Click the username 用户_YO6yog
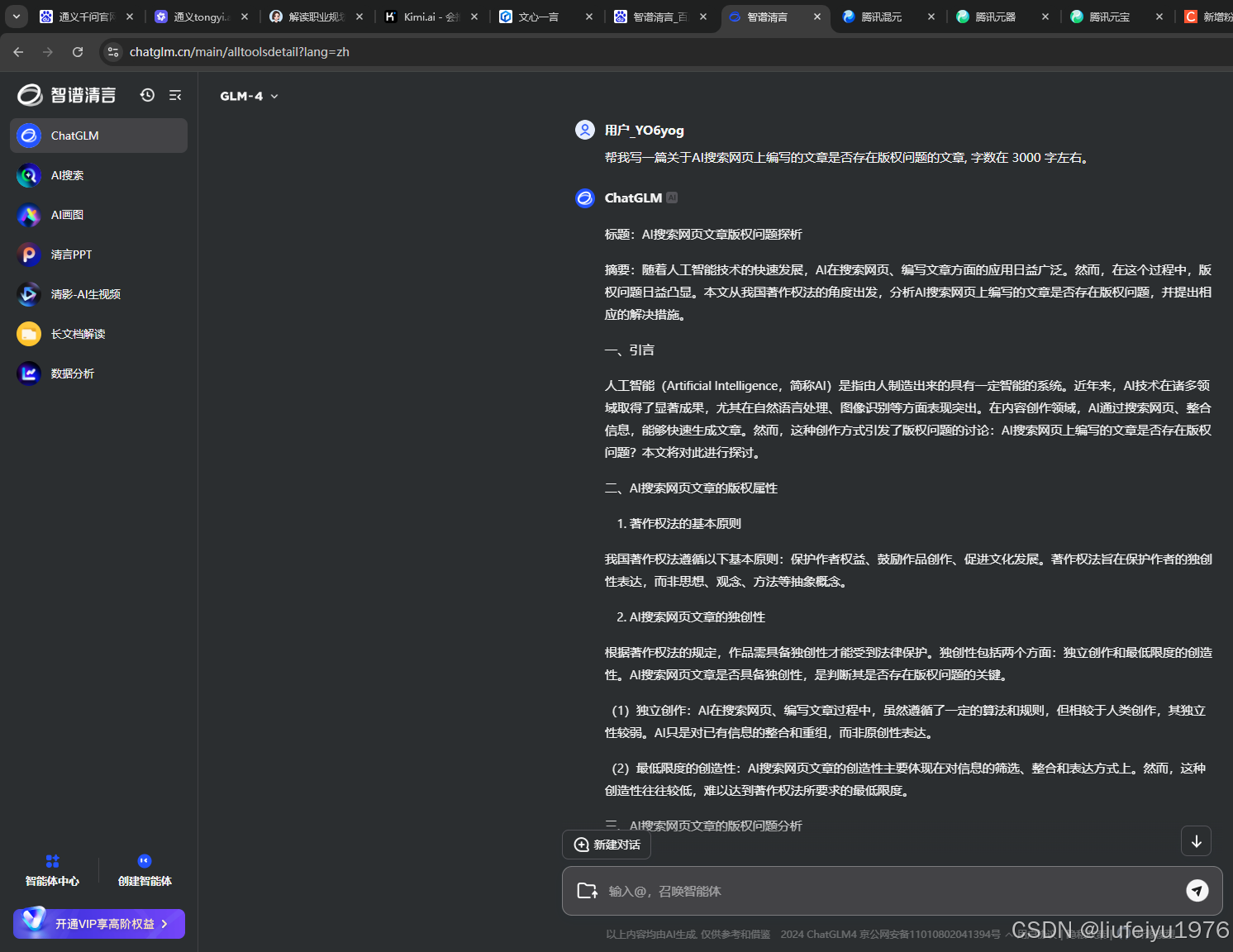This screenshot has height=952, width=1233. [645, 131]
